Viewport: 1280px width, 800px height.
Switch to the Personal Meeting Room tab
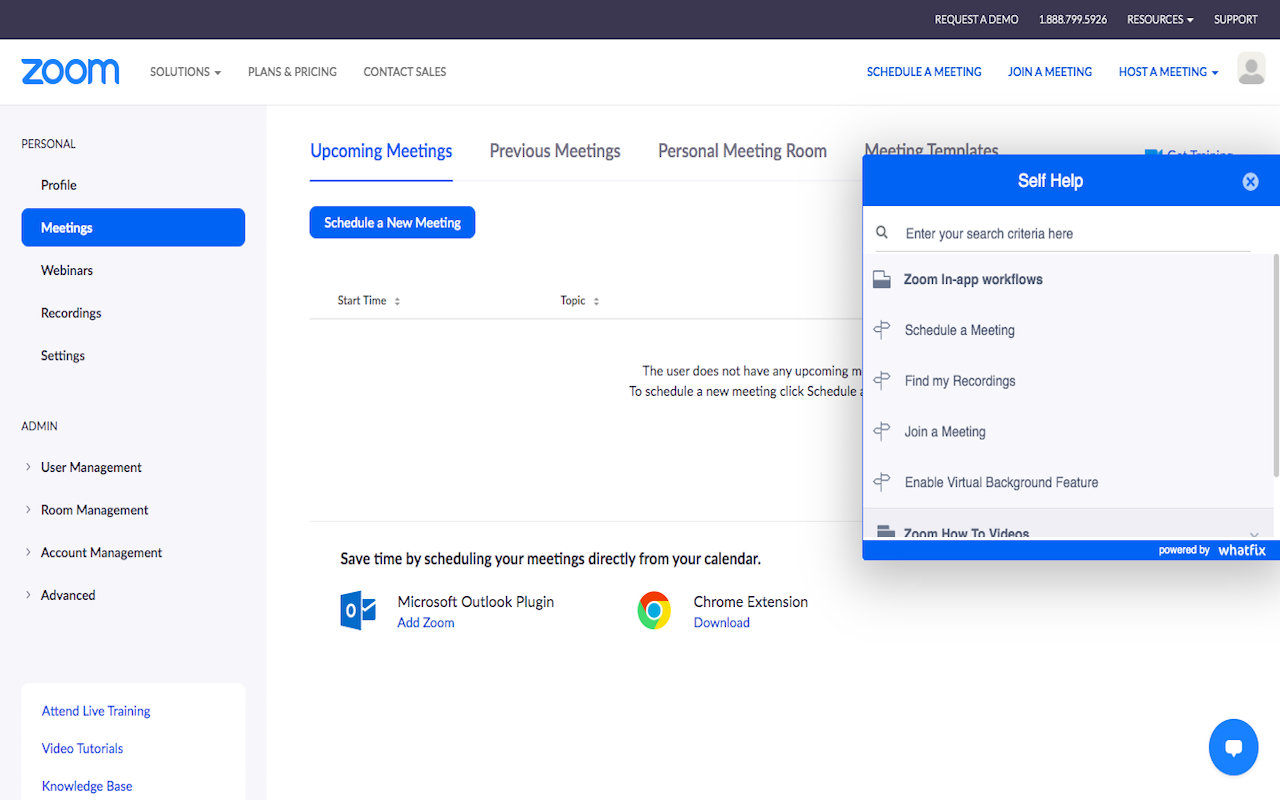(742, 151)
